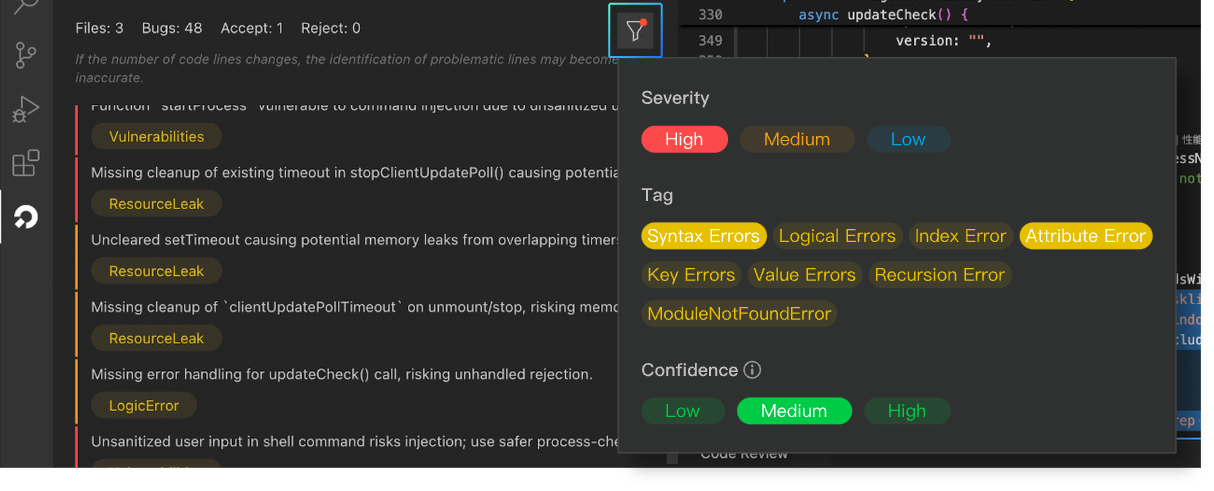Open the Run and Debug view
Screen dimensions: 1214x491
pyautogui.click(x=26, y=109)
